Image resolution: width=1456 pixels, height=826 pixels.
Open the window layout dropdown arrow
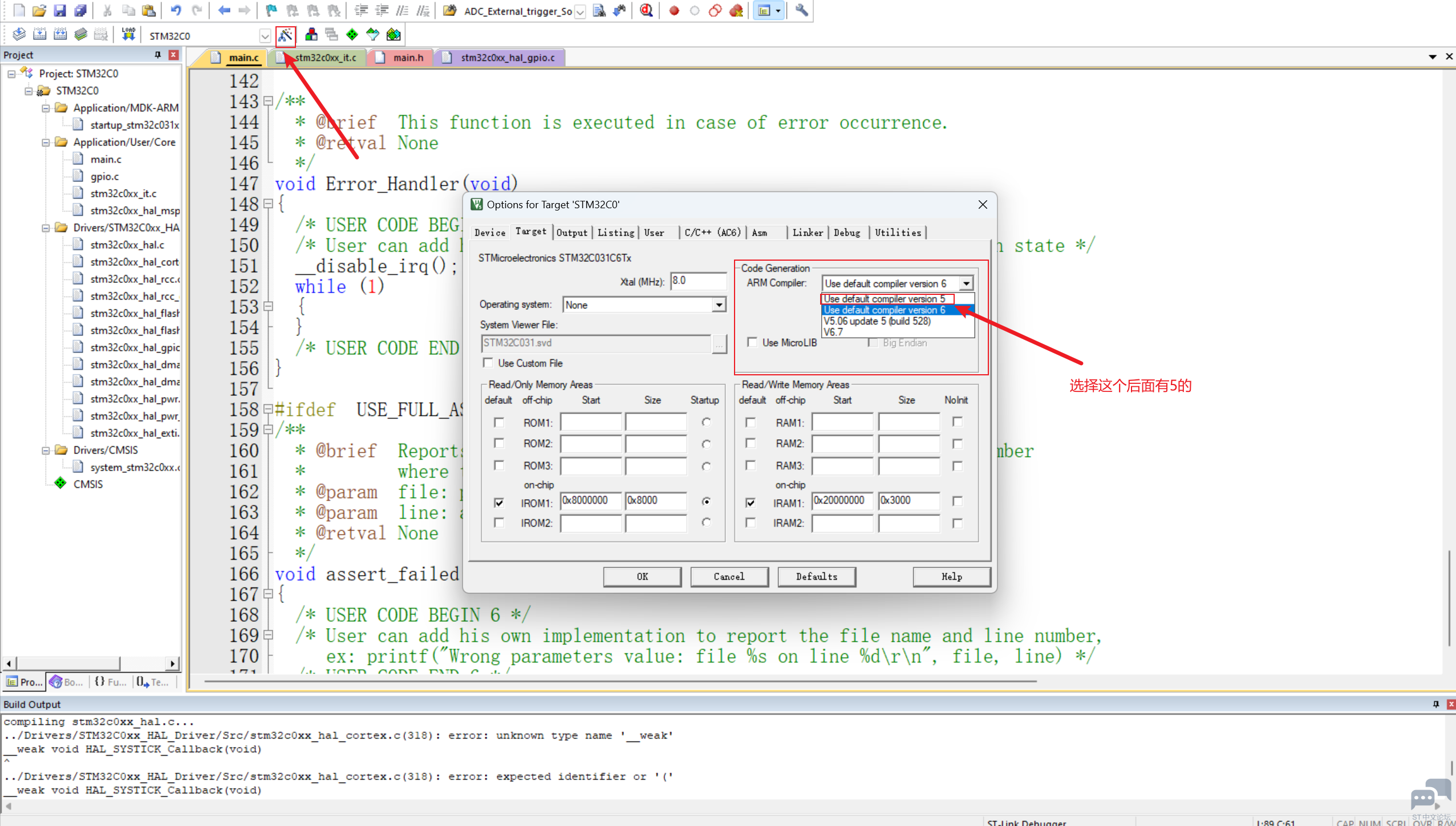point(778,10)
